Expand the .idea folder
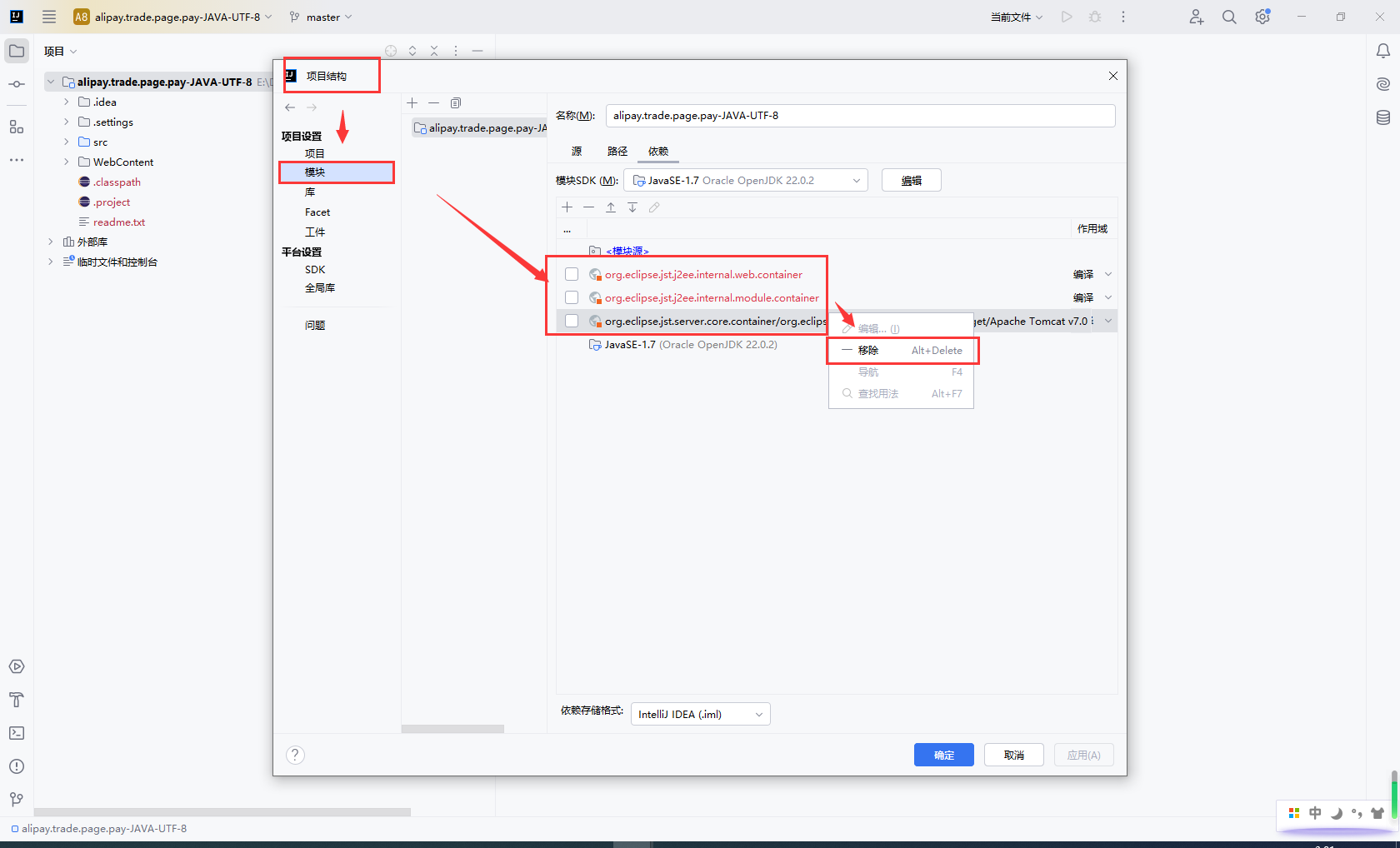1400x848 pixels. 67,102
